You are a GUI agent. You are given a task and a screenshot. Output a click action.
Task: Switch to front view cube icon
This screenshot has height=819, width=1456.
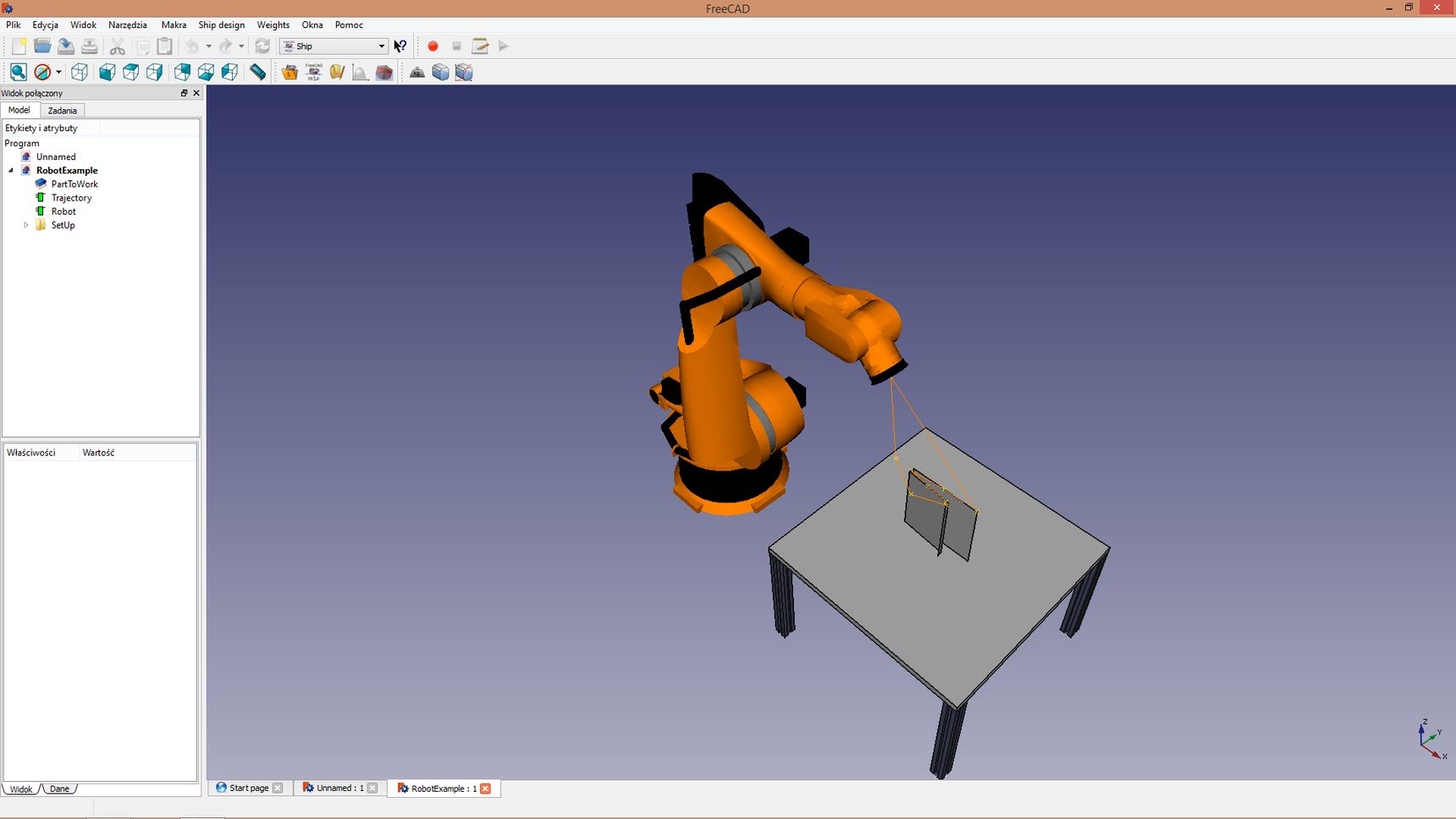[108, 73]
